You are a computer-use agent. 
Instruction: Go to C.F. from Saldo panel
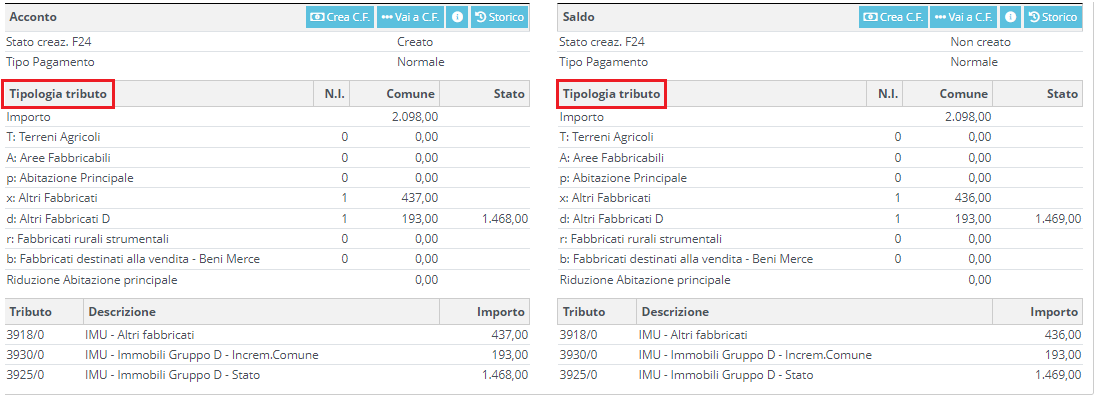(964, 17)
